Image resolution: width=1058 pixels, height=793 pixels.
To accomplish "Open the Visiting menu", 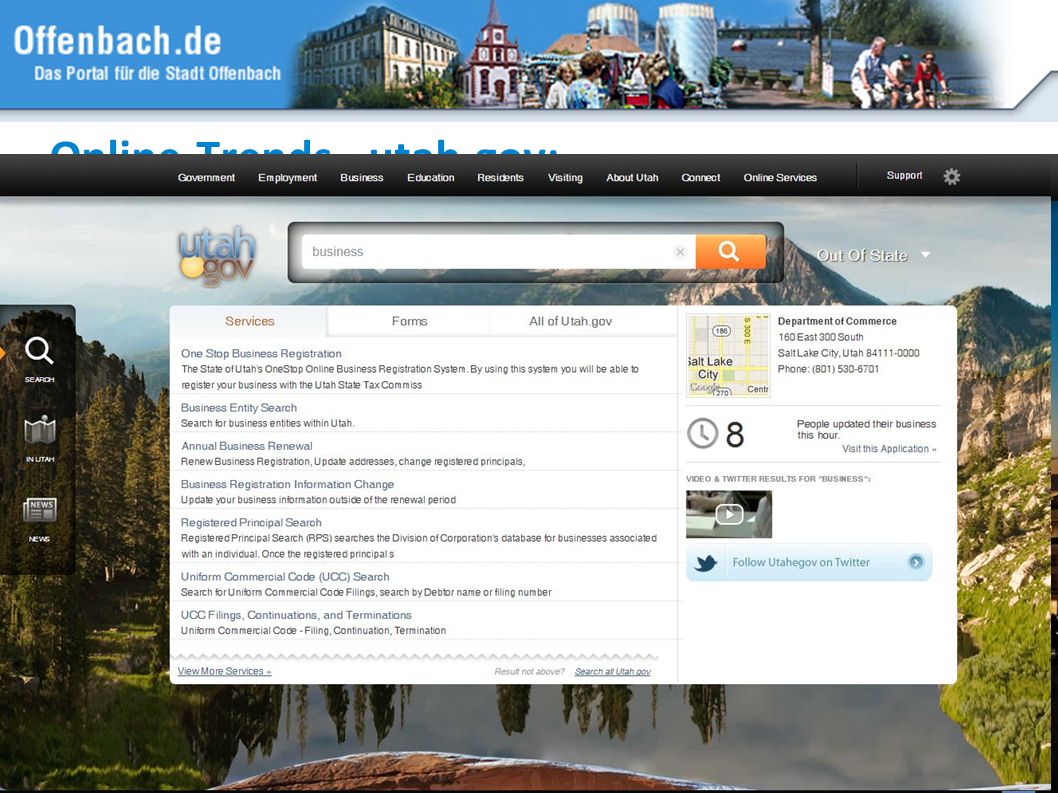I will (565, 177).
